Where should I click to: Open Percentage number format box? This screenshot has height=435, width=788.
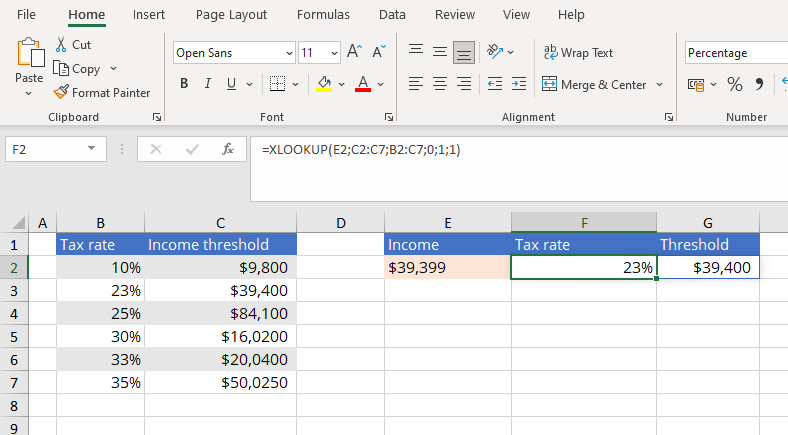pos(736,53)
